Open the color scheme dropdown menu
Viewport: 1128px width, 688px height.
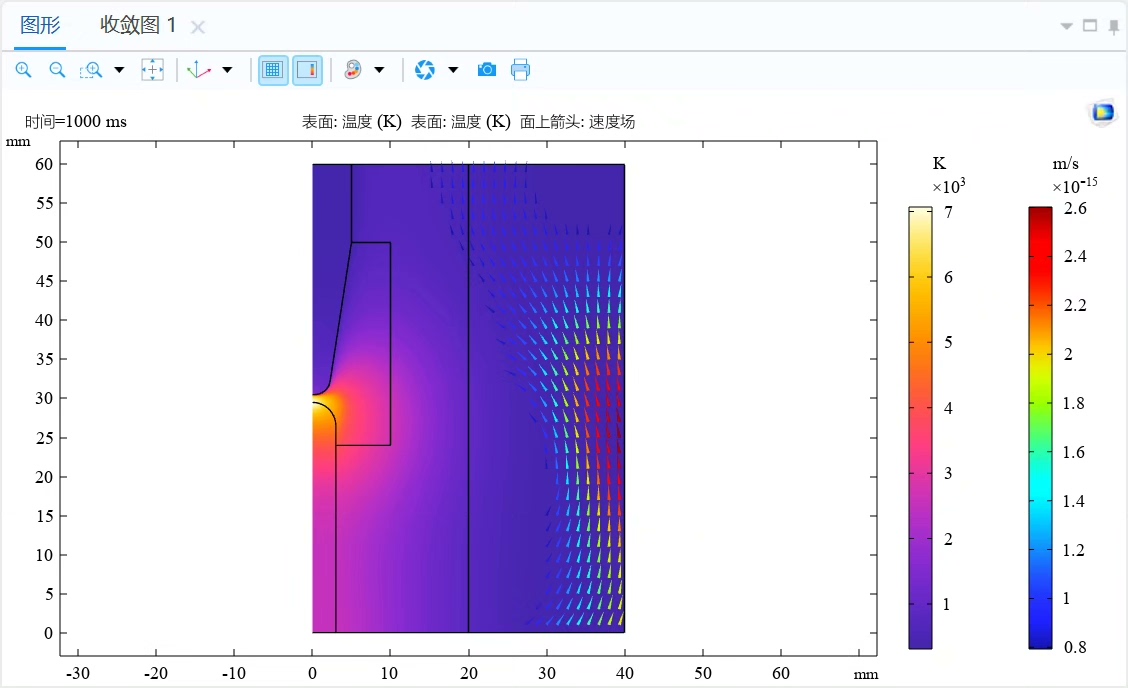pos(381,70)
